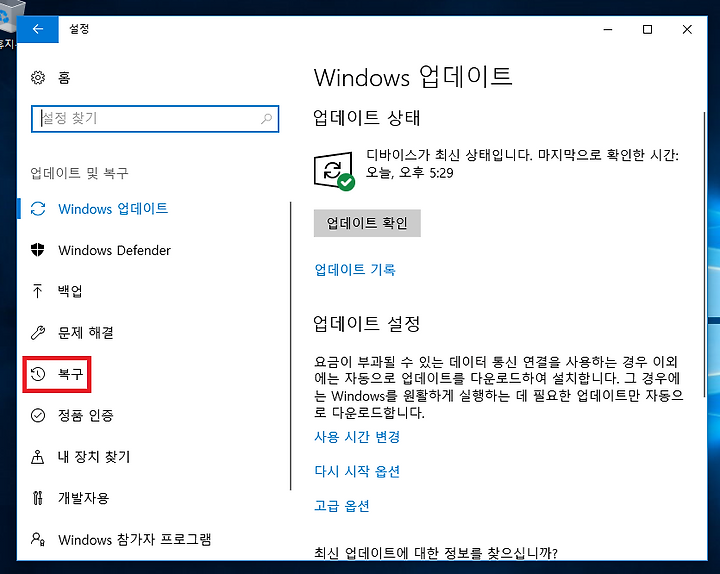The height and width of the screenshot is (574, 720).
Task: Click the Windows 참가자 프로그램 user icon
Action: [x=38, y=539]
